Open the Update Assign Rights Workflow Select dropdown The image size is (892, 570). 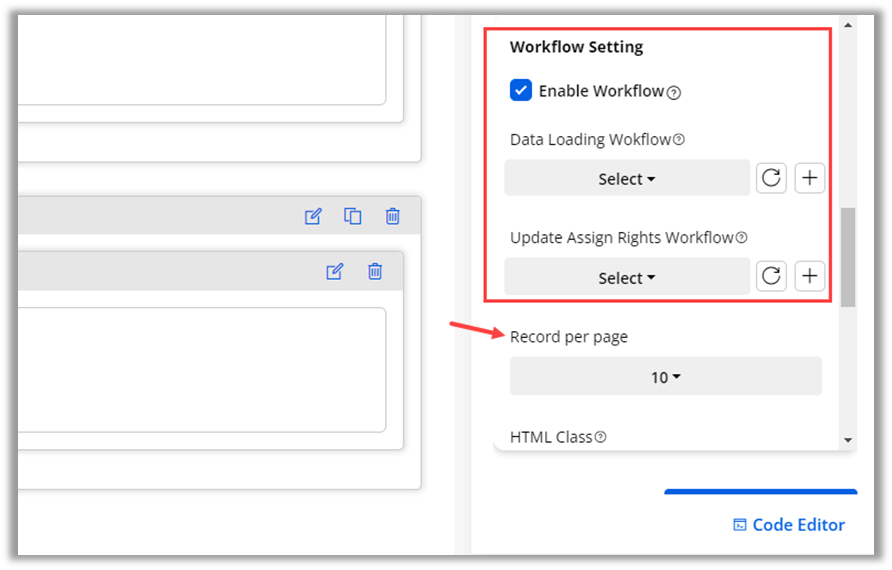point(627,277)
